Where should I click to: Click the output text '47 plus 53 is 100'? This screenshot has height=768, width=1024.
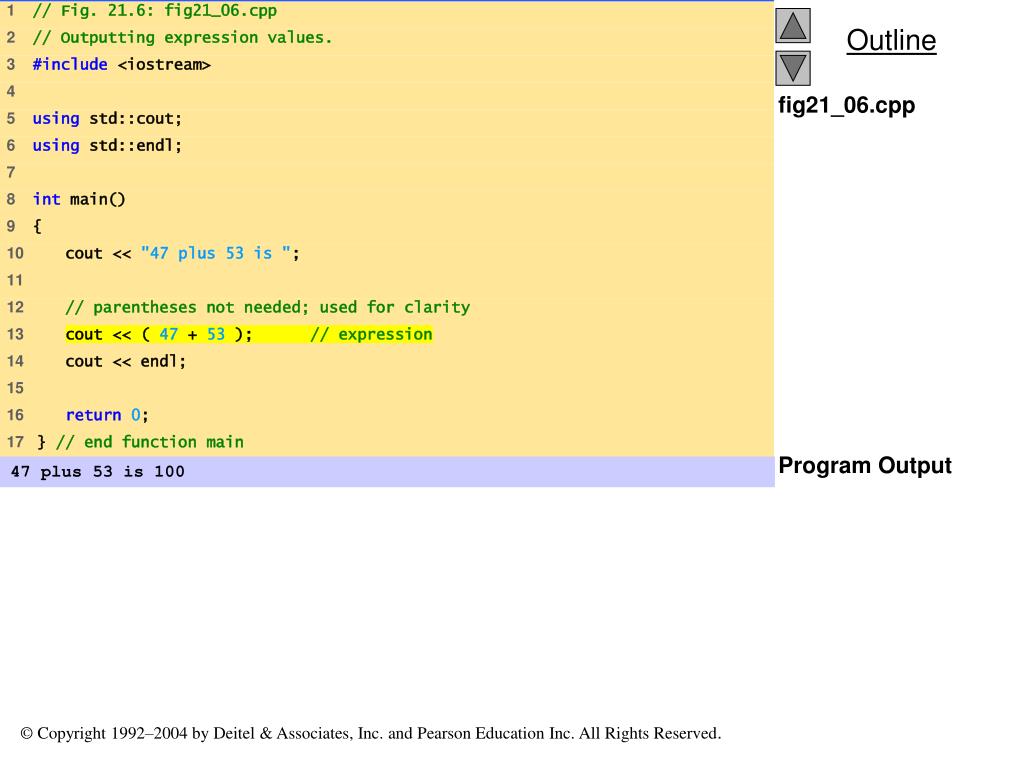tap(98, 472)
